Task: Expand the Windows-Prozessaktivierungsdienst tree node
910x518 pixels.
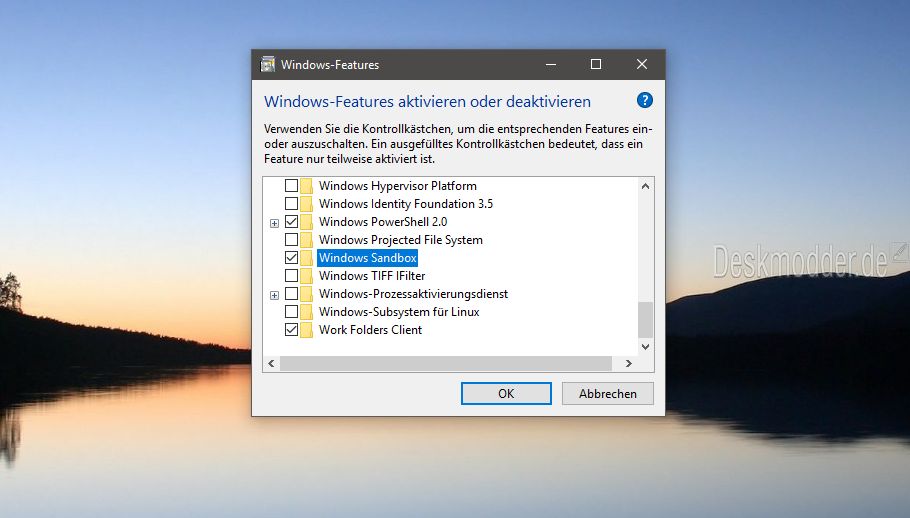Action: tap(275, 295)
